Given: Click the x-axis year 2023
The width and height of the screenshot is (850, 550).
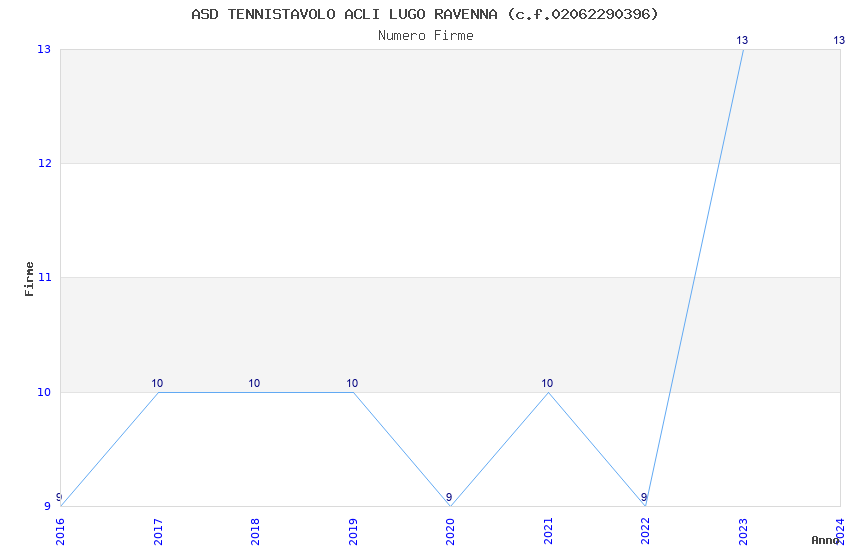Looking at the screenshot, I should [x=743, y=532].
